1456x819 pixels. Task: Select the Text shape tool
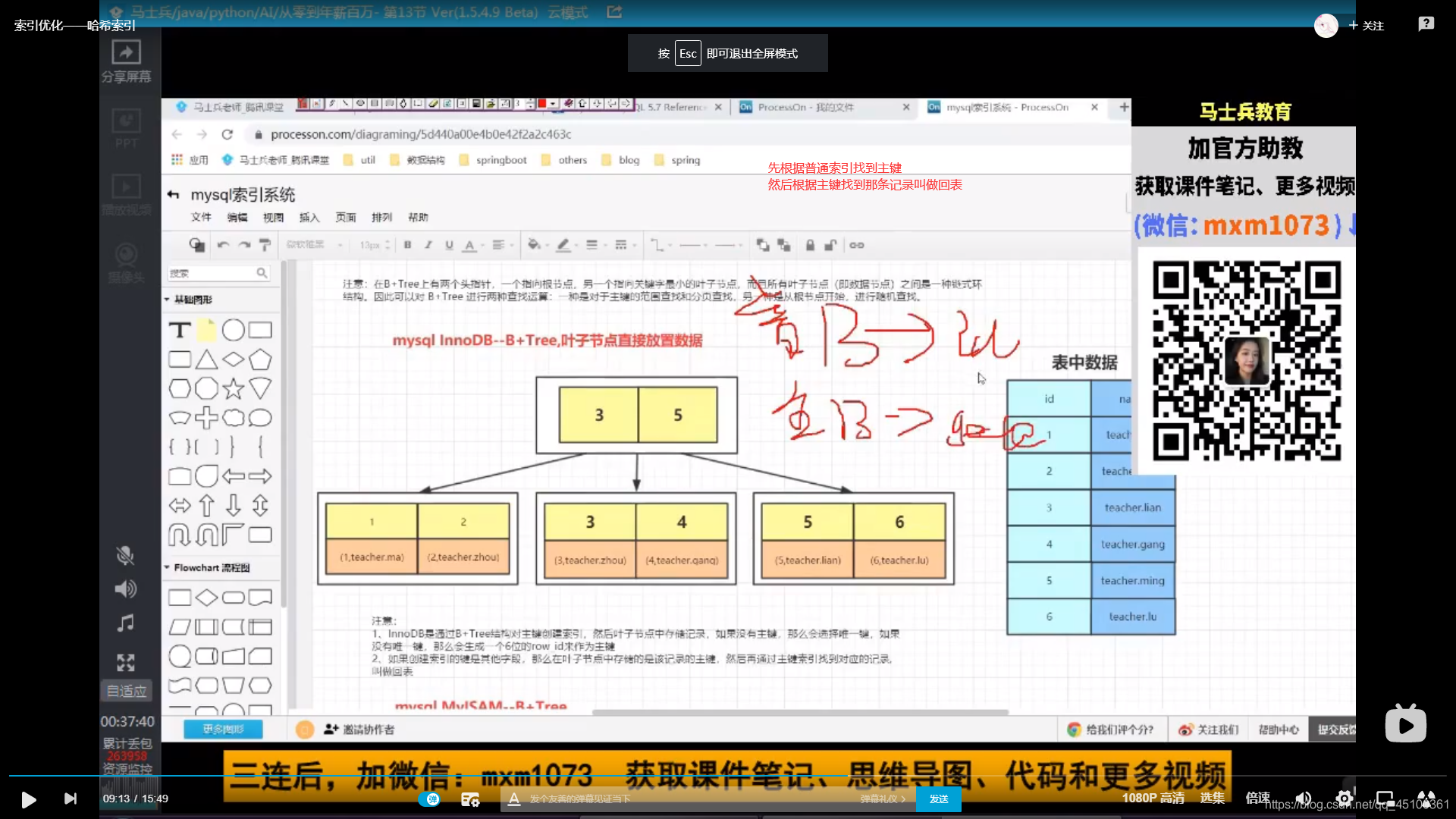click(180, 330)
